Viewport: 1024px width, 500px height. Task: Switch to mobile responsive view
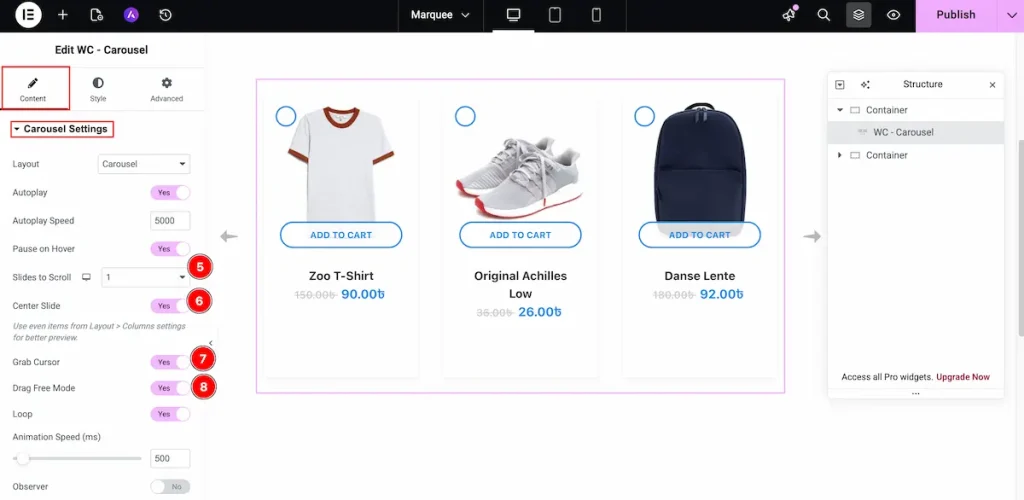point(596,15)
